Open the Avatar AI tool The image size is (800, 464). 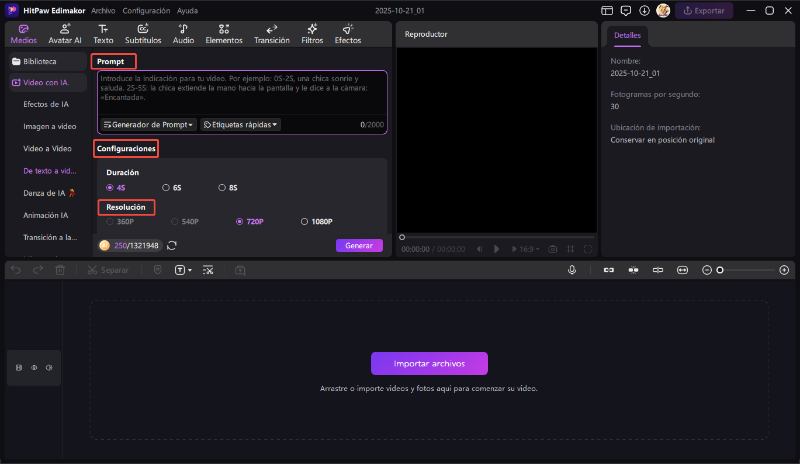tap(65, 34)
